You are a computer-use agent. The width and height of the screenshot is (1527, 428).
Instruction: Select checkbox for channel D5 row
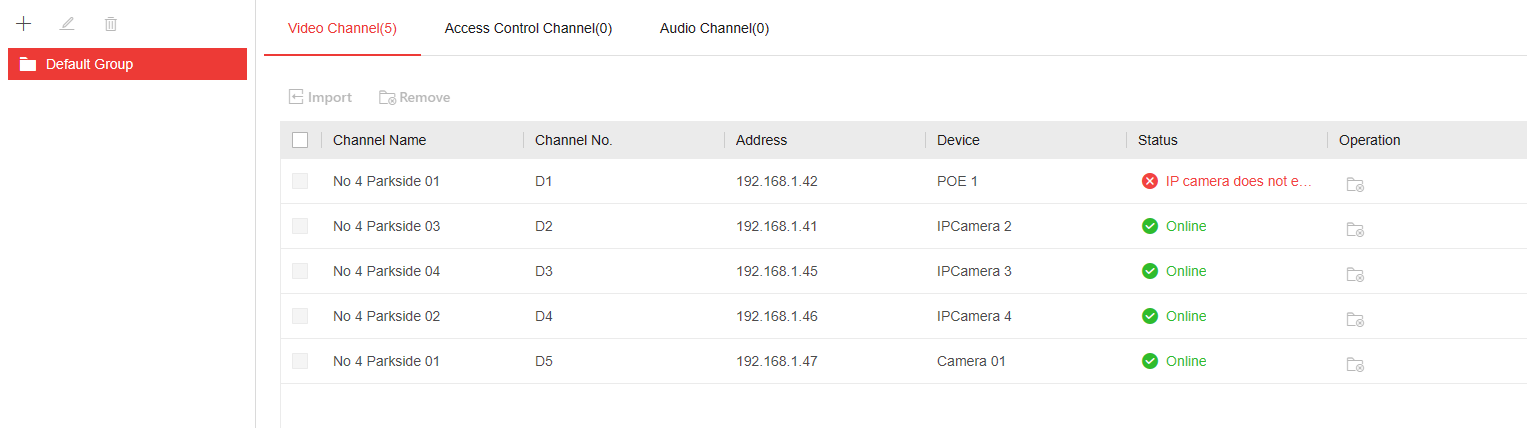point(300,361)
